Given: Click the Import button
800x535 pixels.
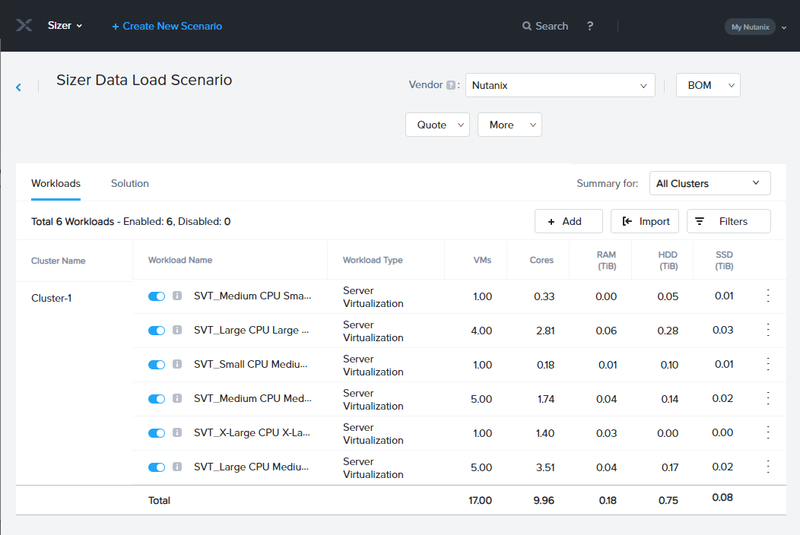Looking at the screenshot, I should (645, 221).
